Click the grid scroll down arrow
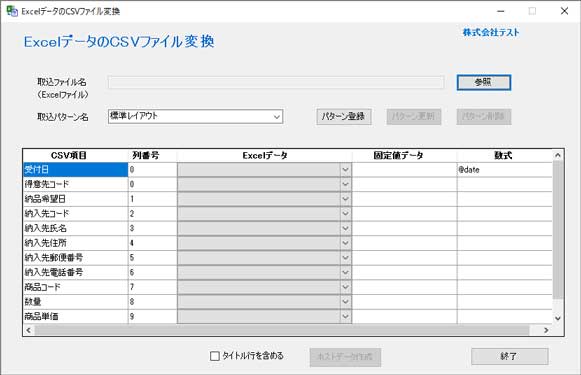 (558, 318)
